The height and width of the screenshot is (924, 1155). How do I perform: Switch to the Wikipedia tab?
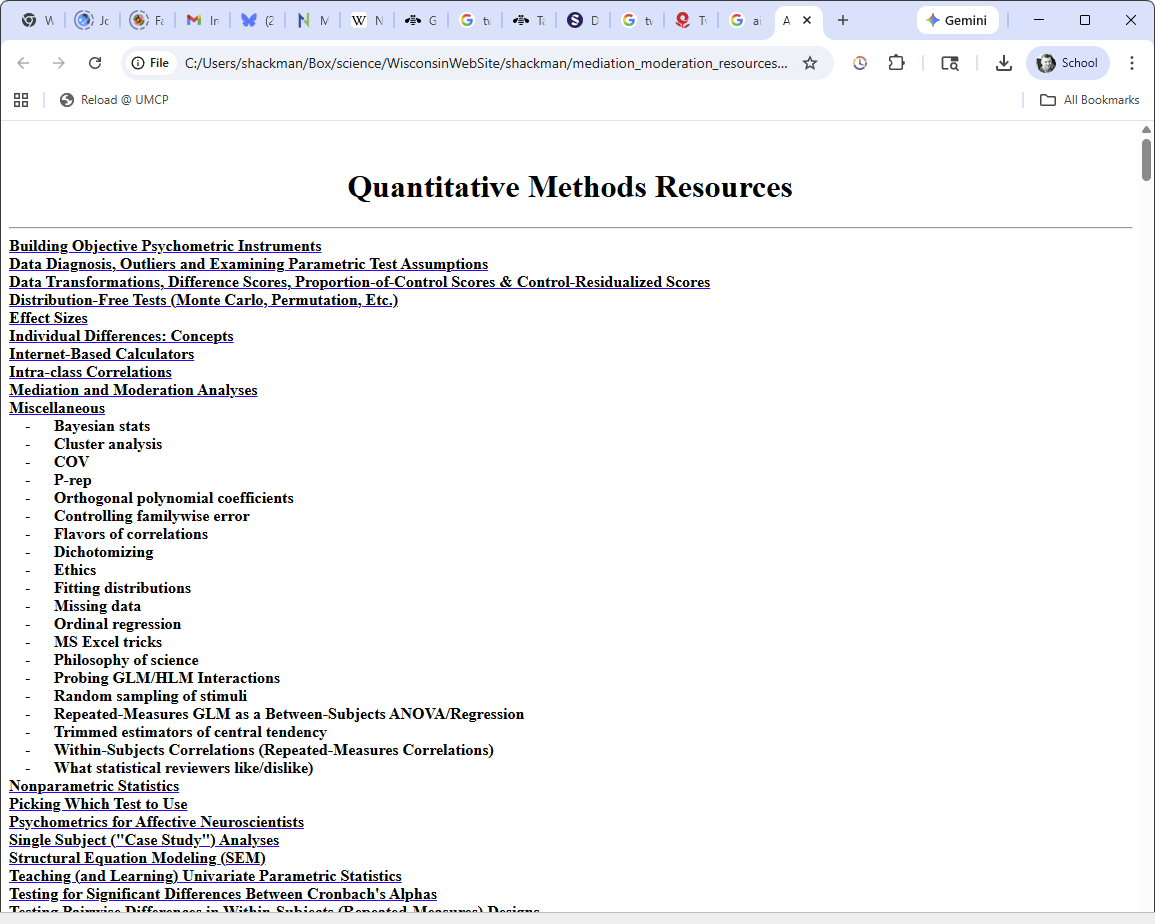[x=365, y=20]
